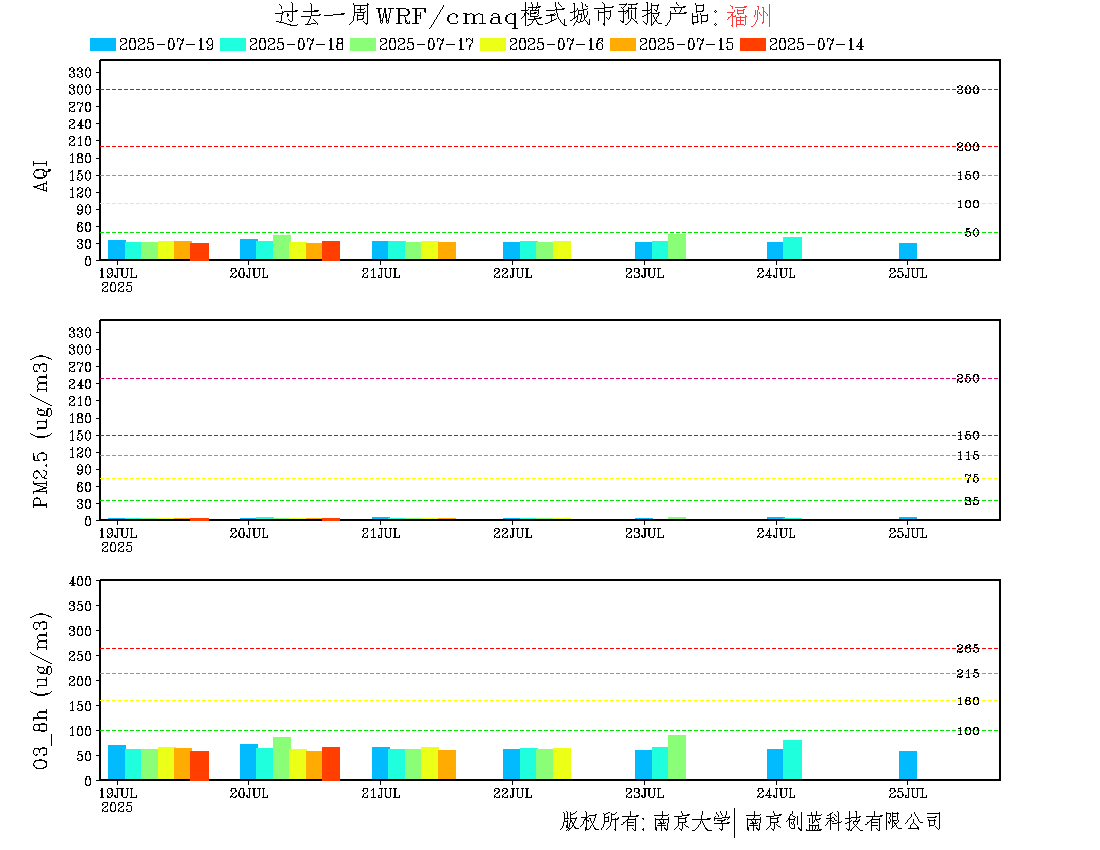Click the 2025-07-14 red legend swatch

pos(753,44)
